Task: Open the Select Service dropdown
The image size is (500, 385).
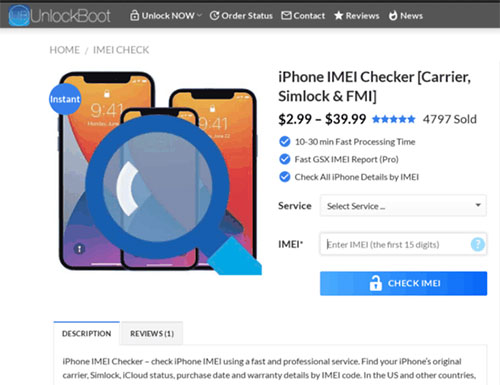Action: (403, 206)
